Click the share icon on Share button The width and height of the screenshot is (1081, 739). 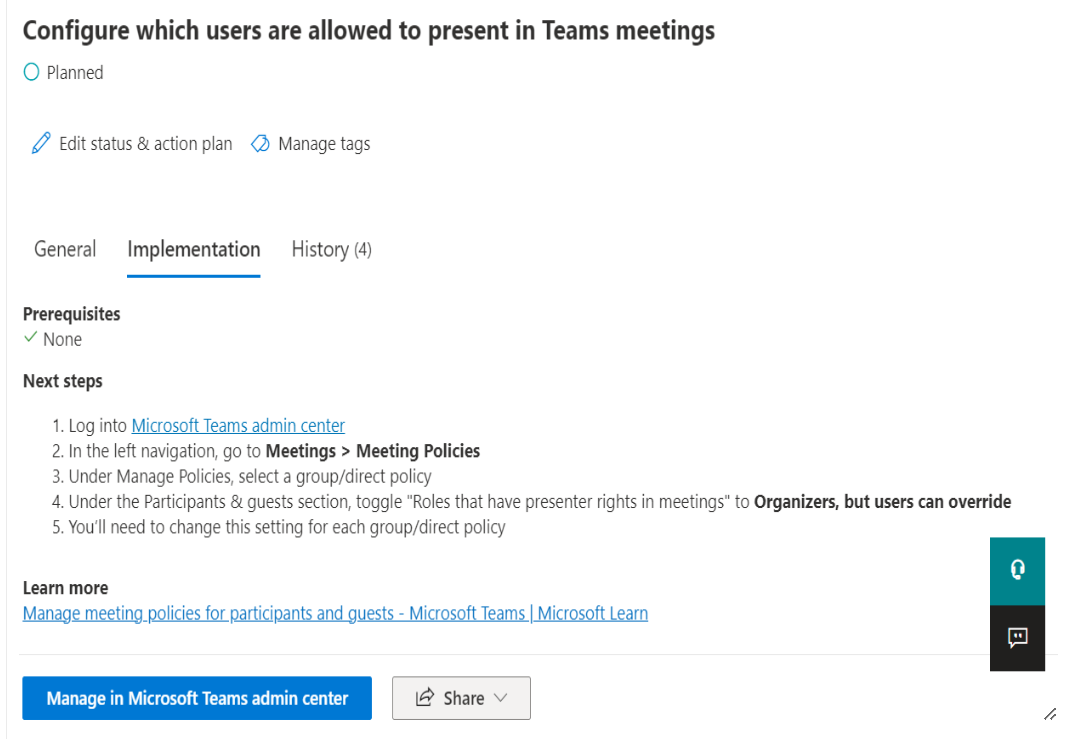(x=425, y=697)
